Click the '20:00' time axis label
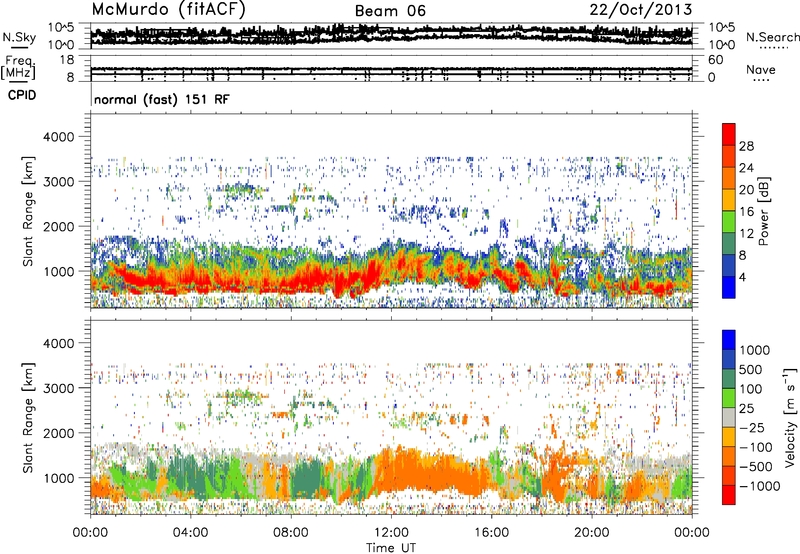This screenshot has height=554, width=800. point(591,533)
